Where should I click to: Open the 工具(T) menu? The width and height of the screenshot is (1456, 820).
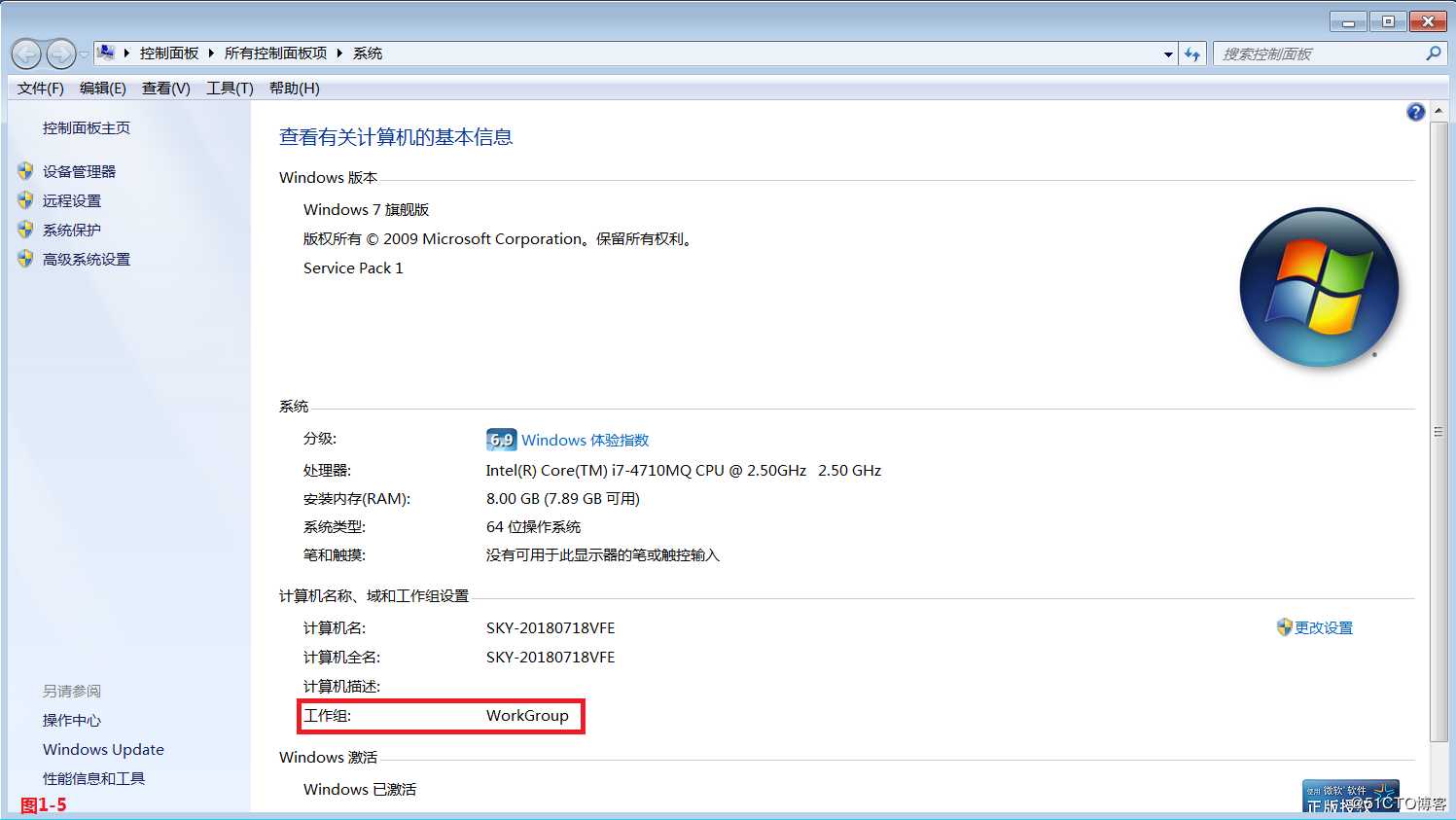tap(230, 89)
